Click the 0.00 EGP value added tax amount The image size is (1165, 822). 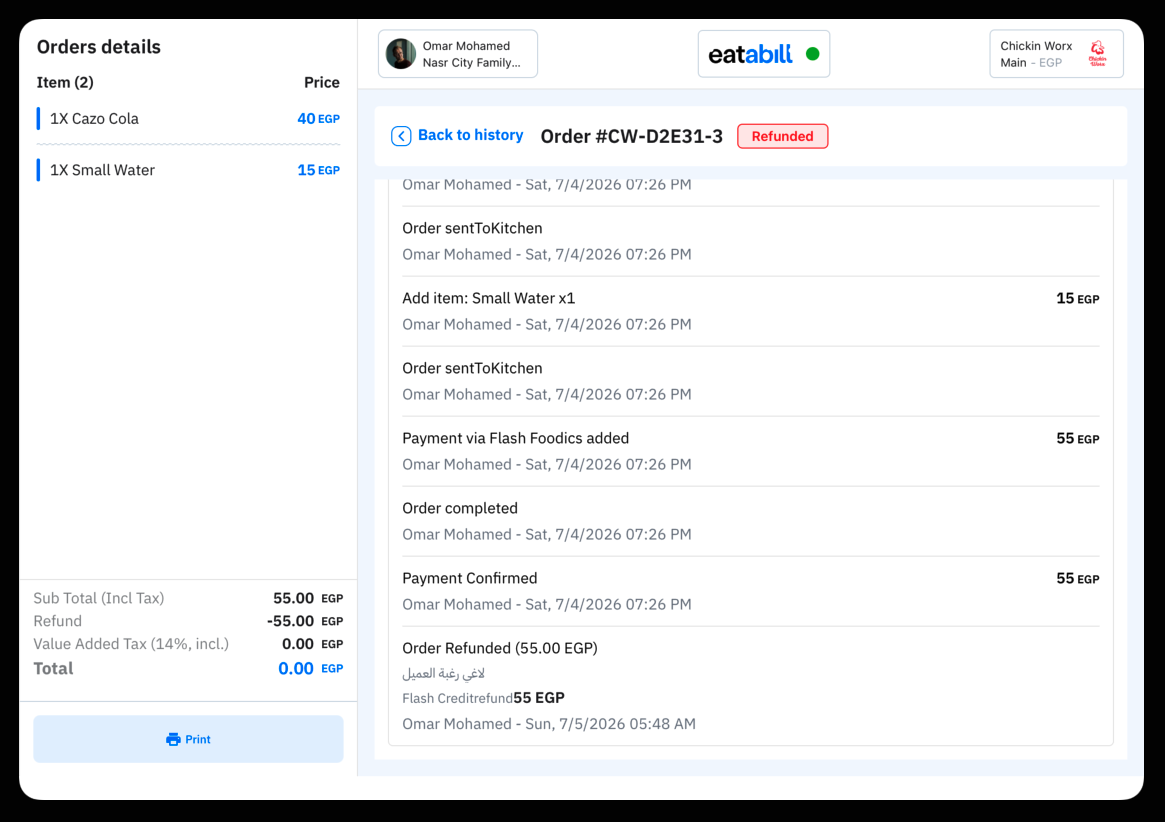pos(312,644)
